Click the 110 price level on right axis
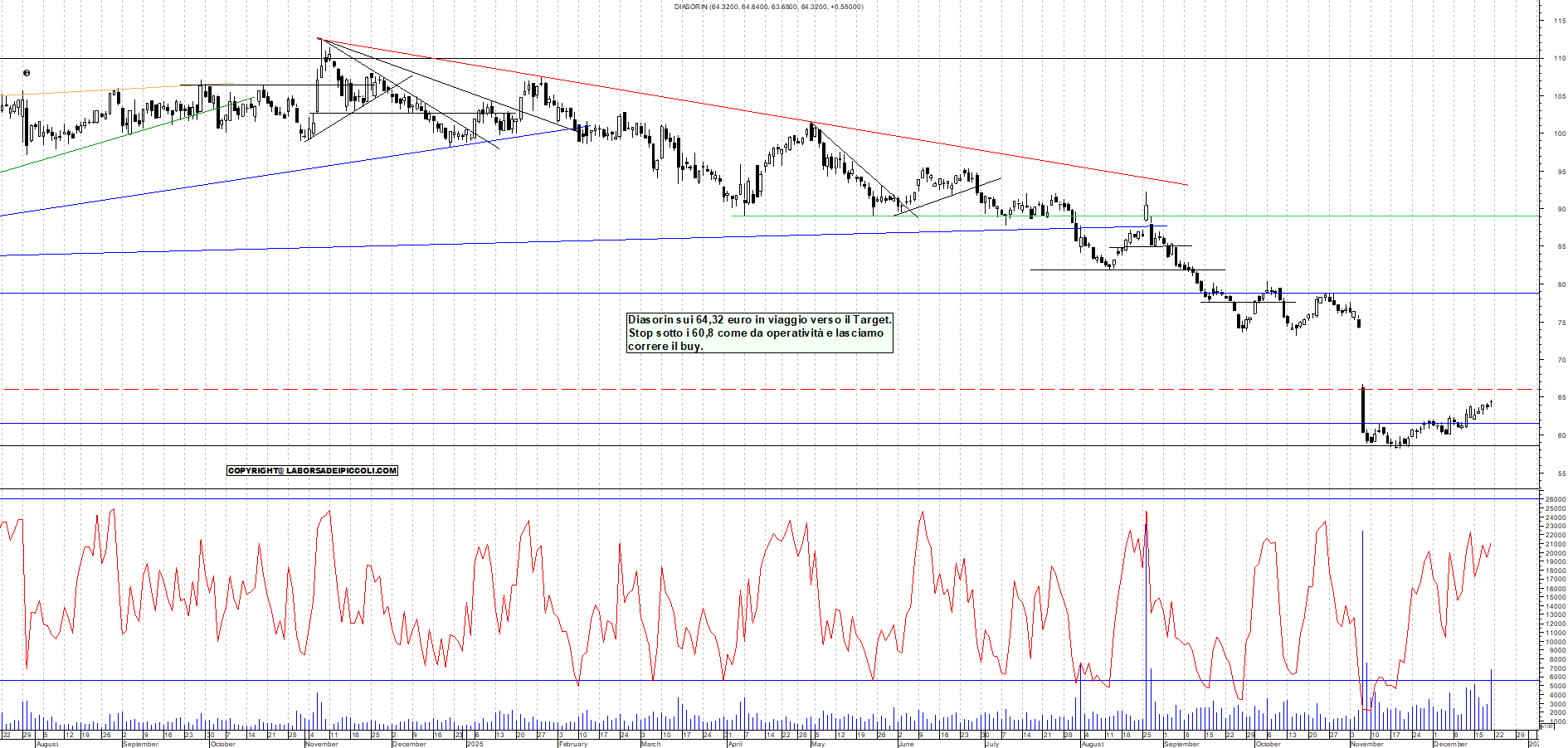1568x748 pixels. click(x=1559, y=59)
